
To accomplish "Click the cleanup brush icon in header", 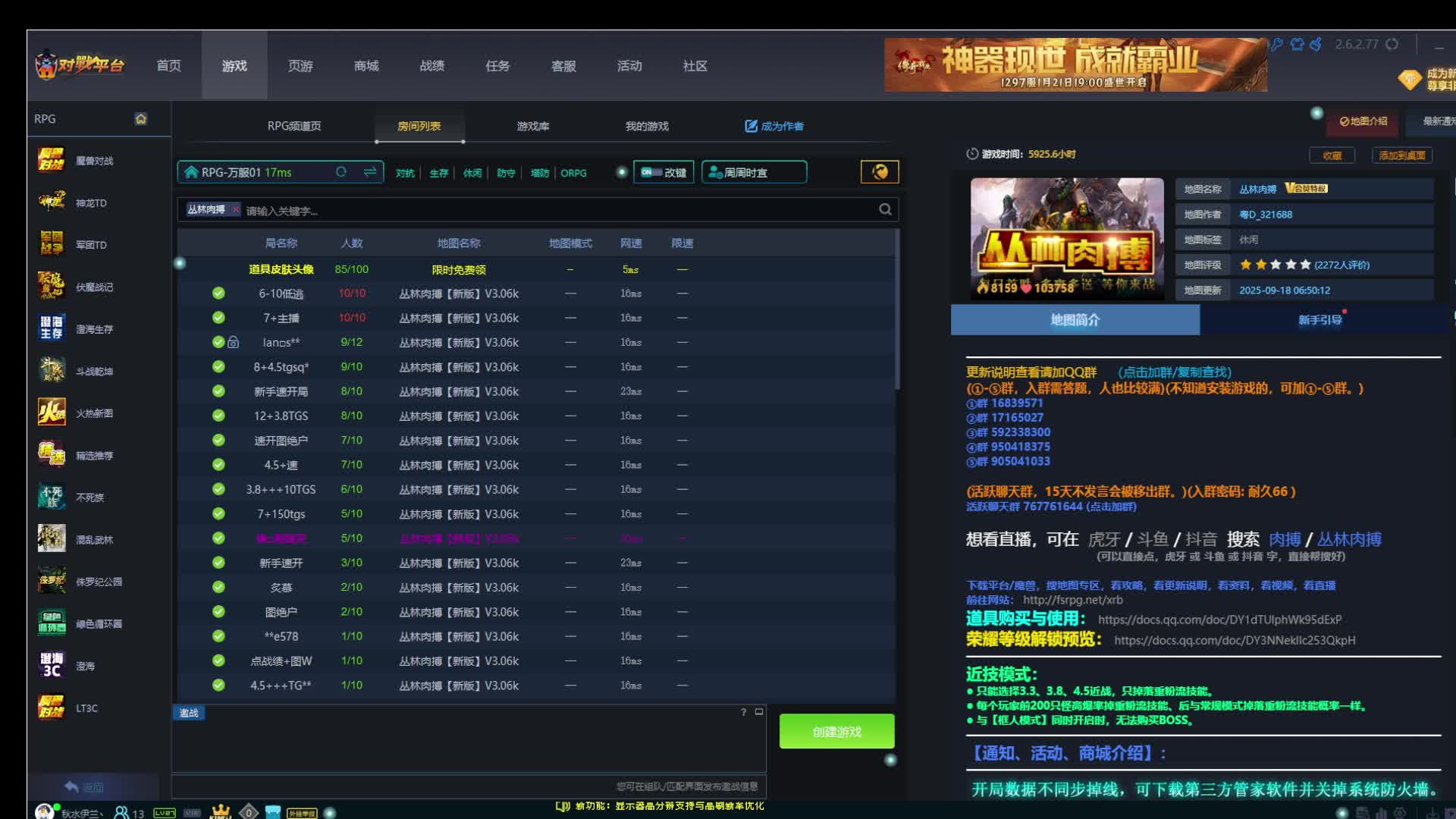I will click(1316, 44).
